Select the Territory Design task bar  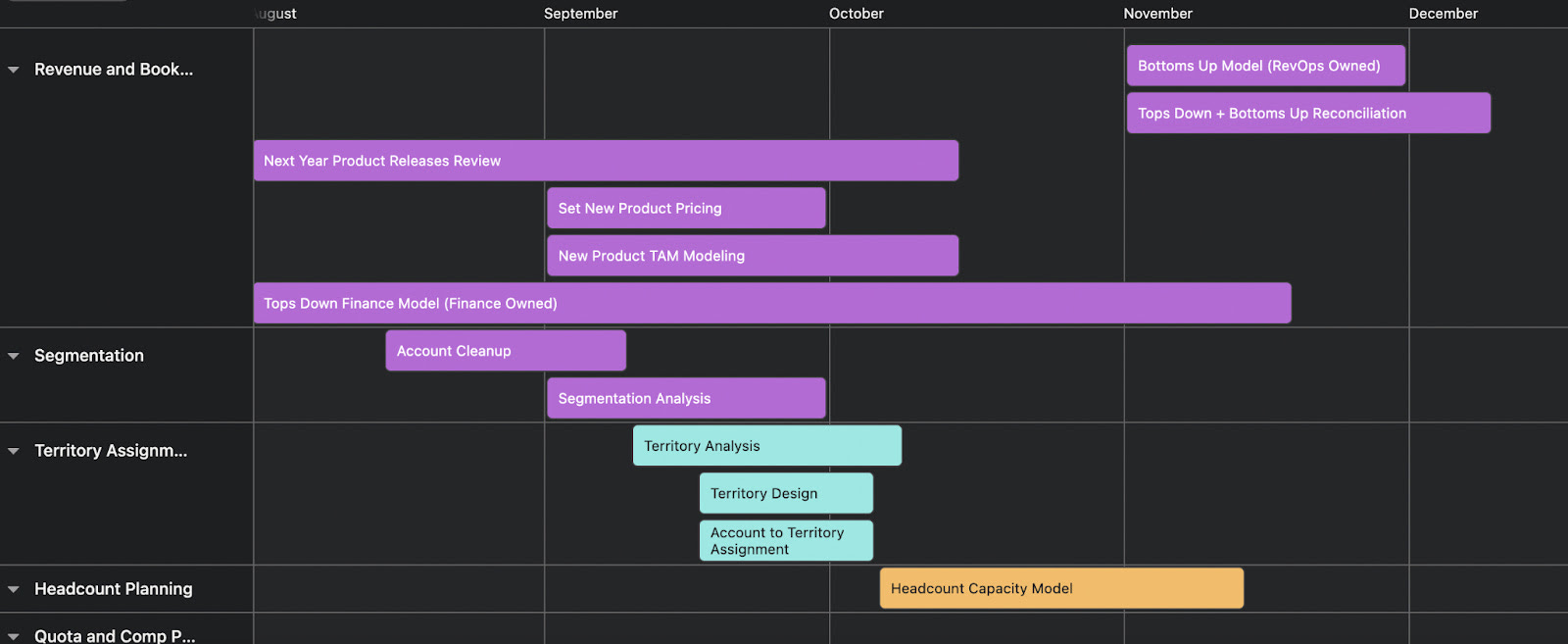(x=785, y=493)
